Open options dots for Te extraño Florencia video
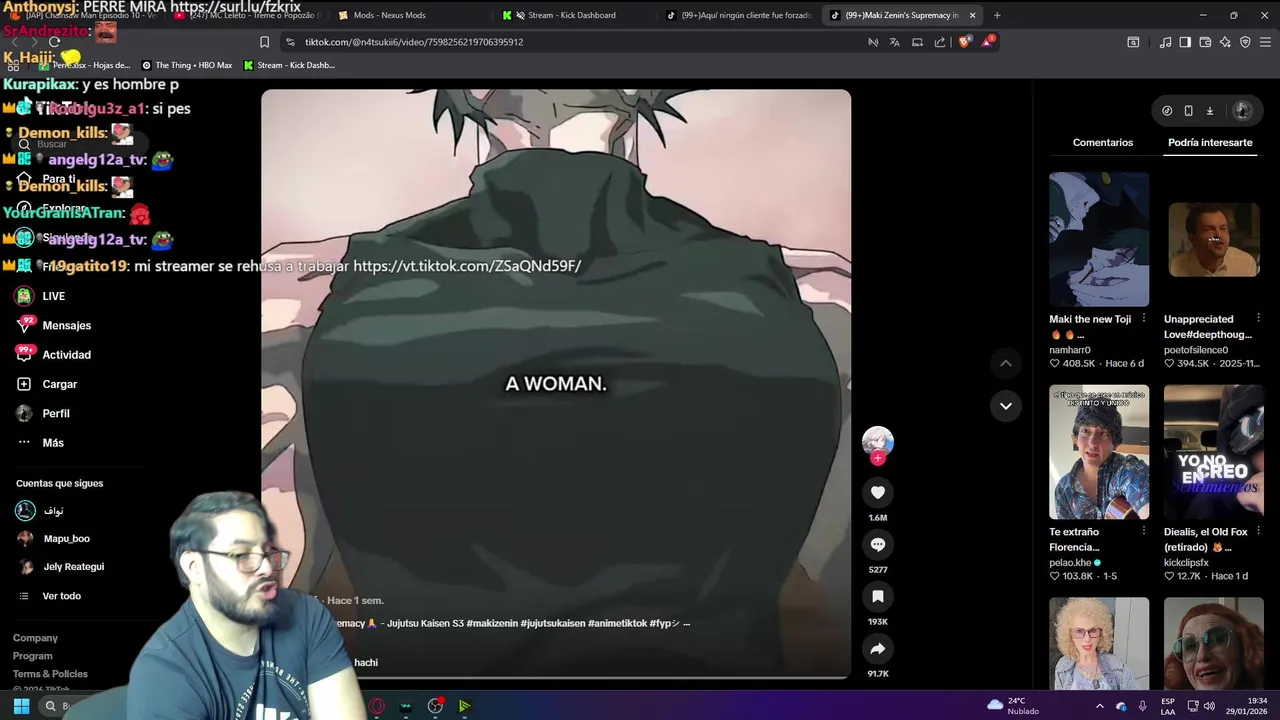Image resolution: width=1280 pixels, height=720 pixels. 1143,532
